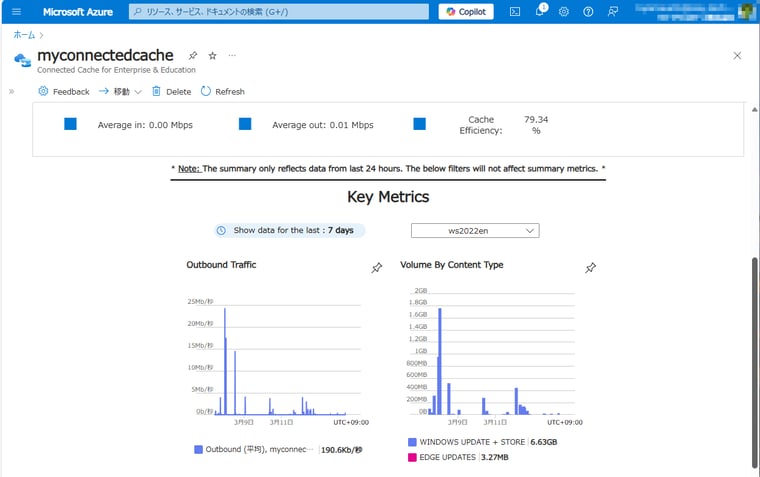Launch Copilot from the top bar
Screen dimensions: 760x477
click(466, 12)
